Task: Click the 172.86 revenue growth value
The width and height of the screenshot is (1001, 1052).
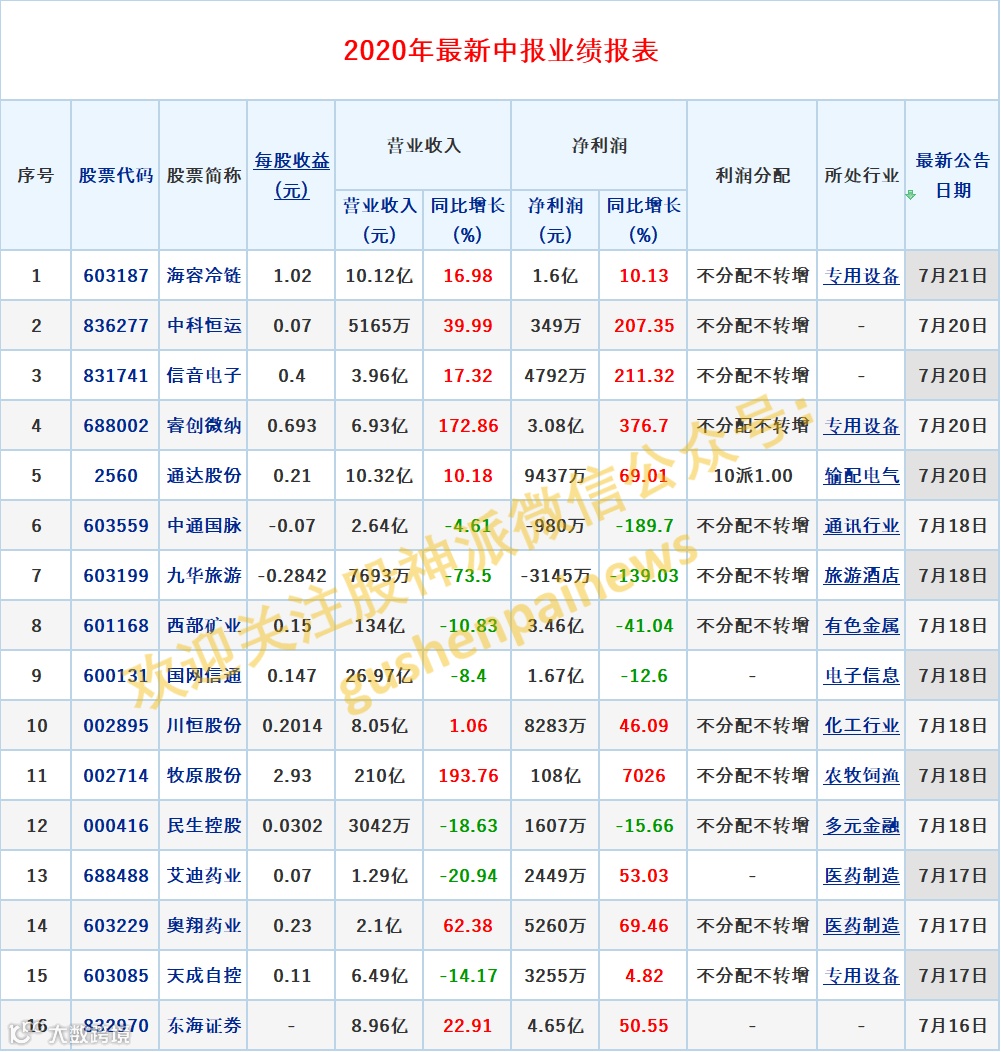Action: [468, 426]
